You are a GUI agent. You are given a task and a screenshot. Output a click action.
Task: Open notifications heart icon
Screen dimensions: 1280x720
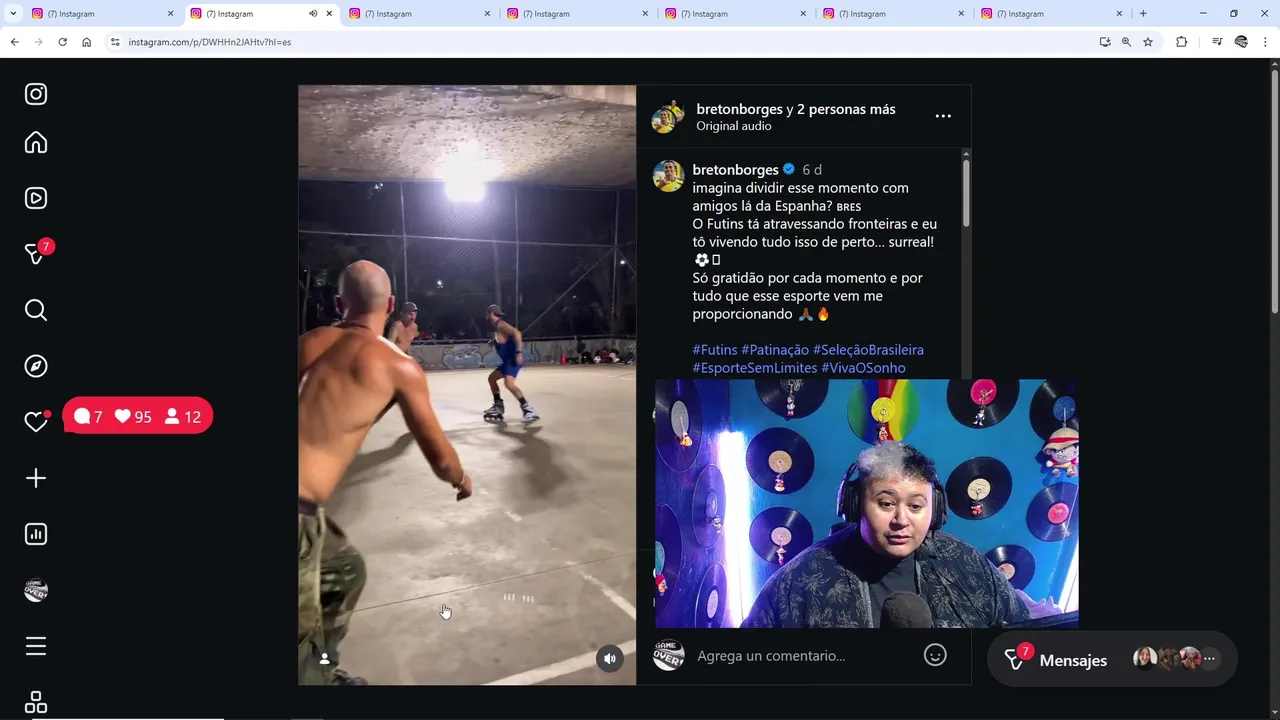coord(36,422)
